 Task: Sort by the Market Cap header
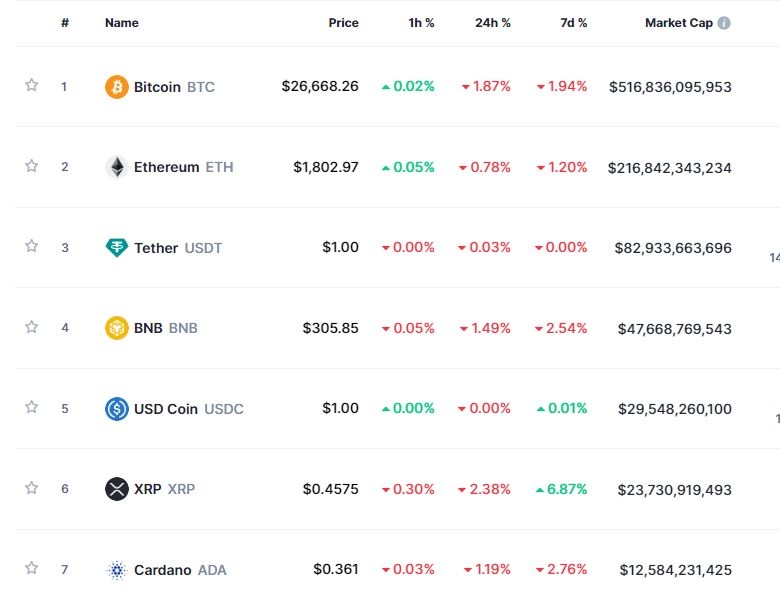pos(678,23)
